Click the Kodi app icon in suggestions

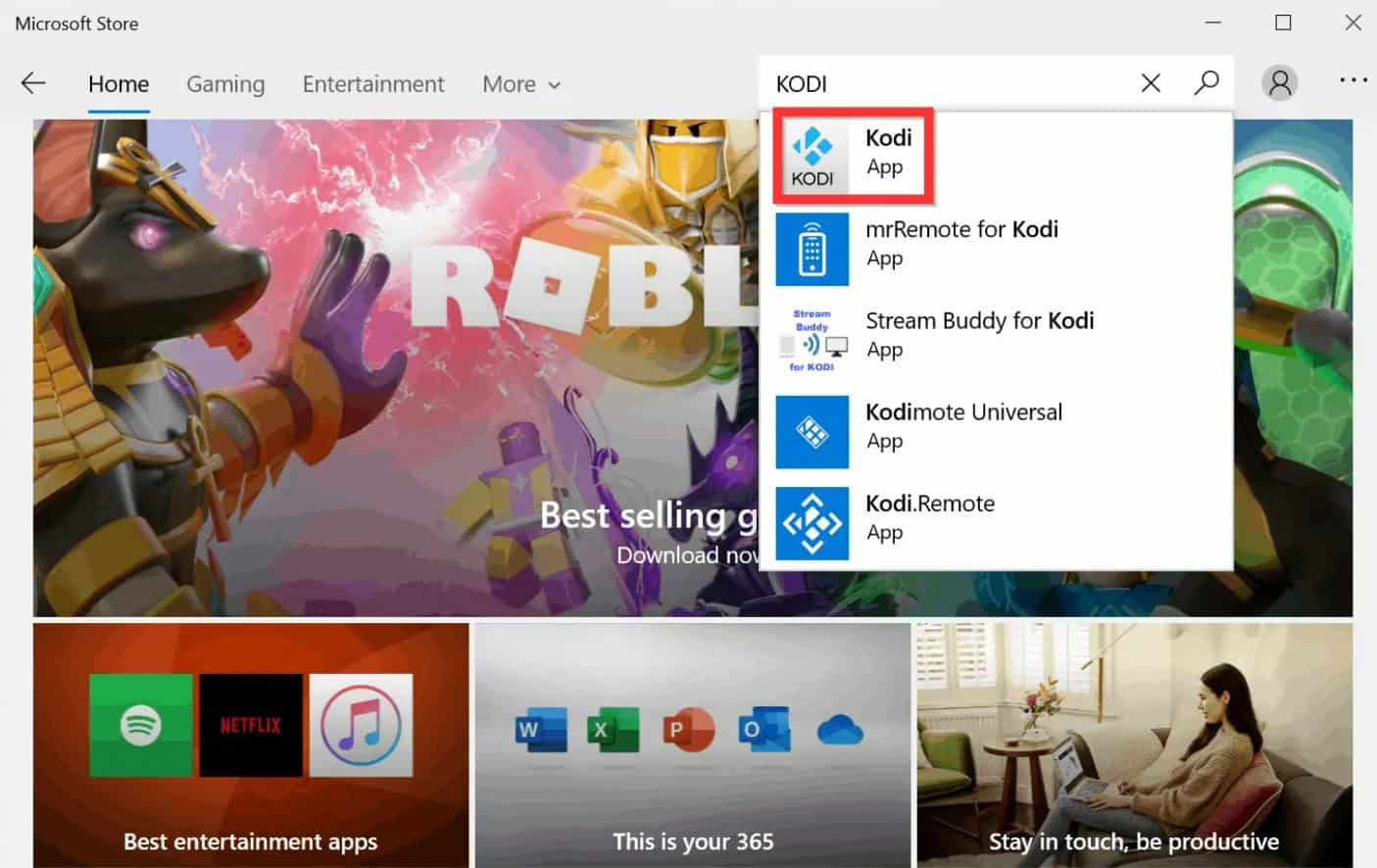812,157
